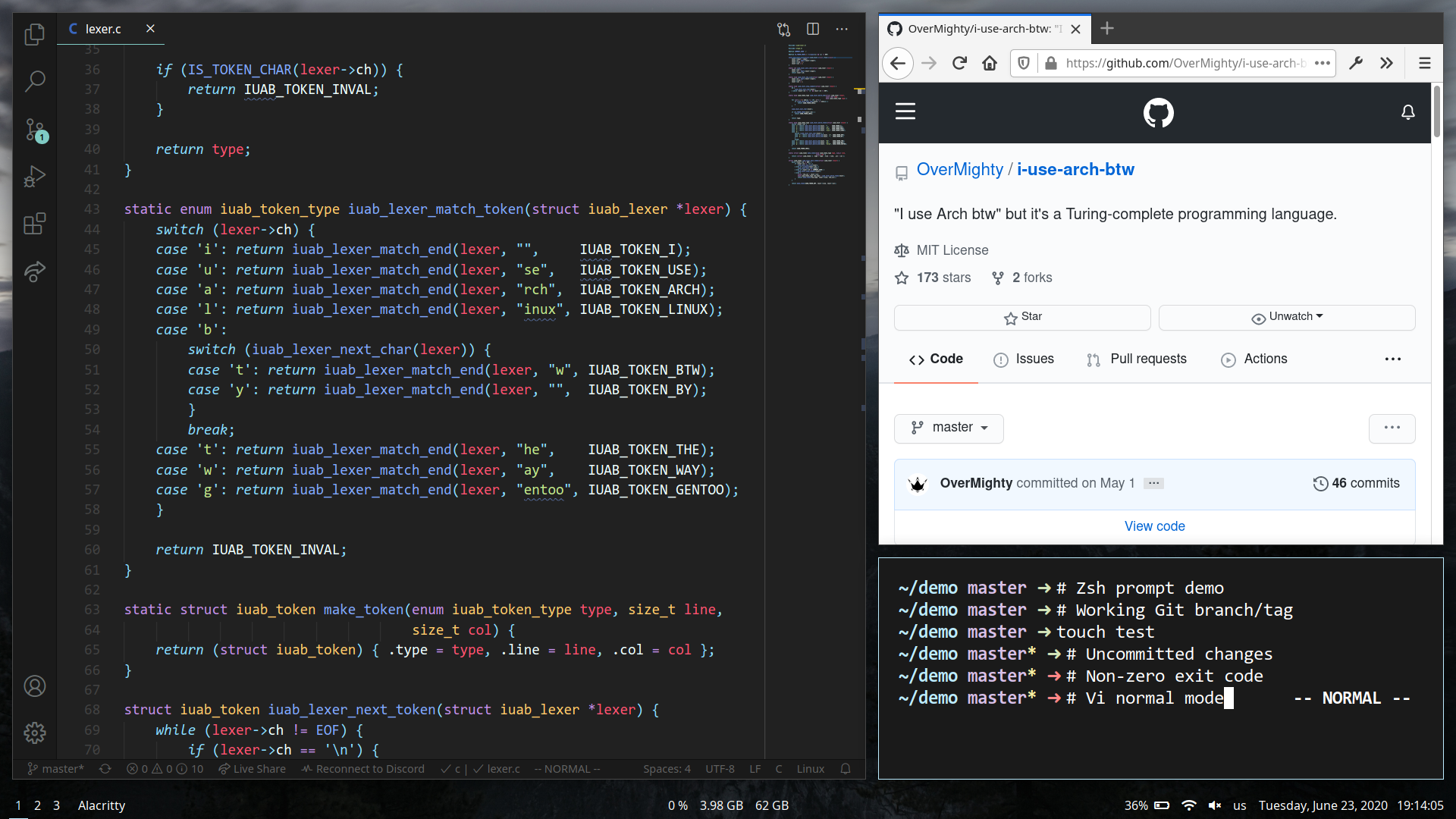Reload the GitHub page
Screen dimensions: 1456x819
coord(959,63)
